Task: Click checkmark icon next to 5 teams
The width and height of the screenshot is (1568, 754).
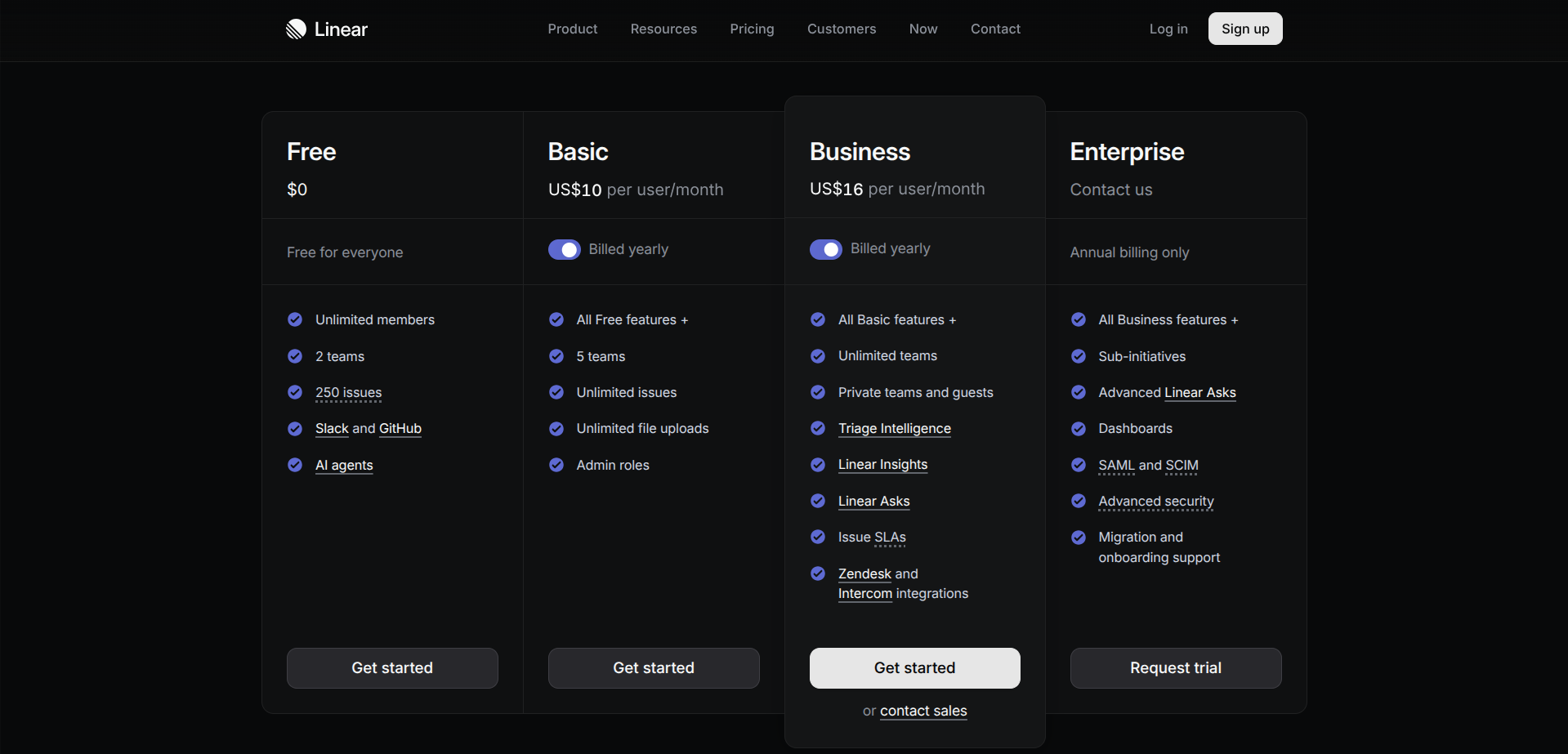Action: click(556, 356)
